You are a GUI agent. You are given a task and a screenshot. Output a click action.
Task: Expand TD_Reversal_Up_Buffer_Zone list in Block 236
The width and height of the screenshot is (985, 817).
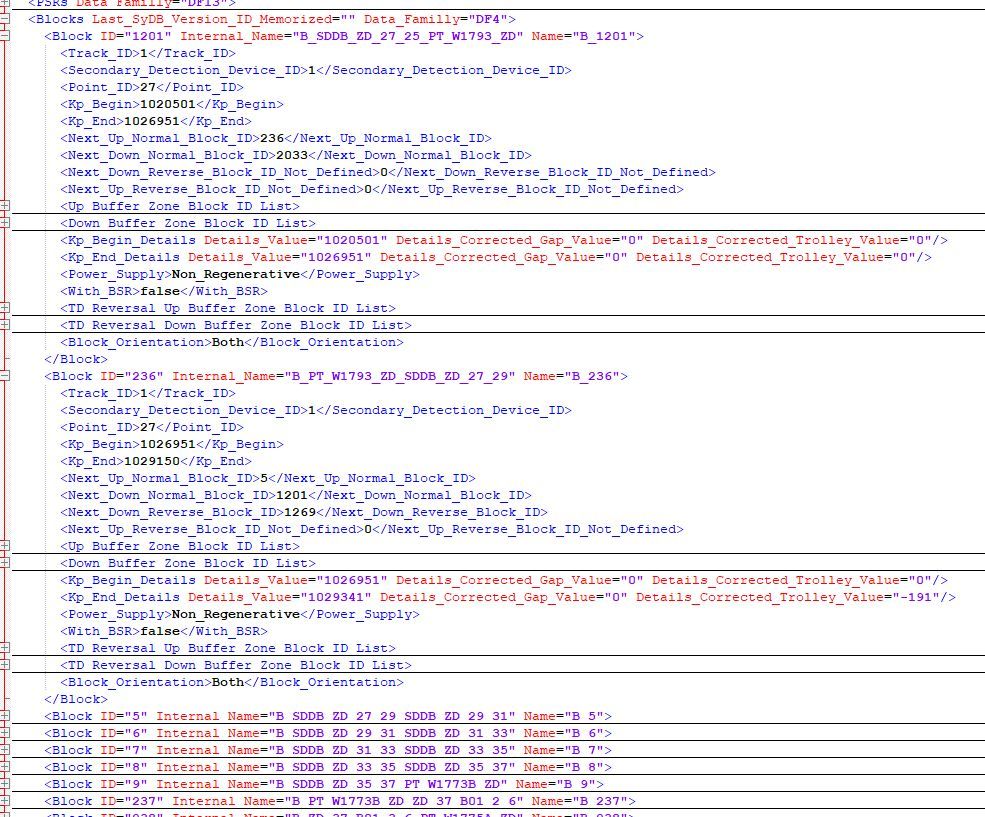(x=5, y=648)
